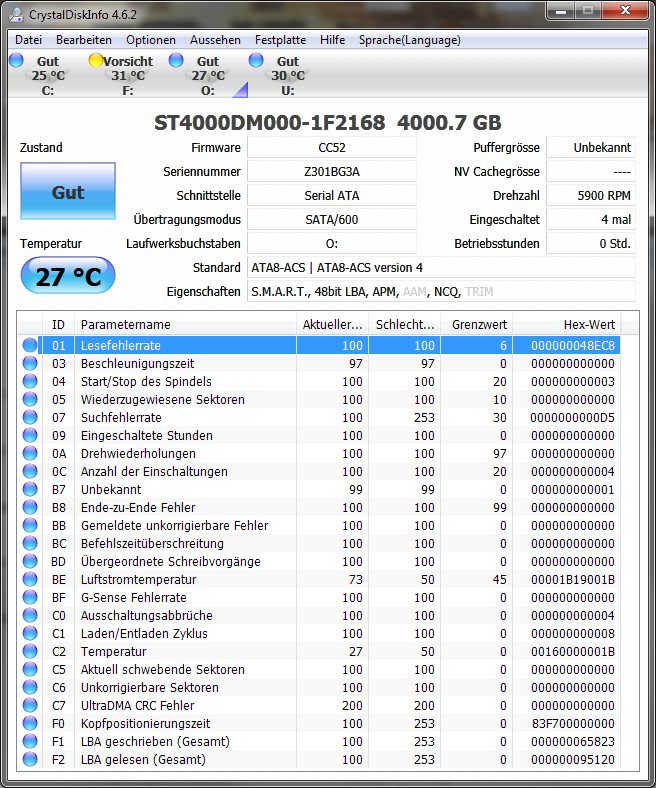Select drive O: with 27 °C
656x788 pixels.
click(x=208, y=75)
